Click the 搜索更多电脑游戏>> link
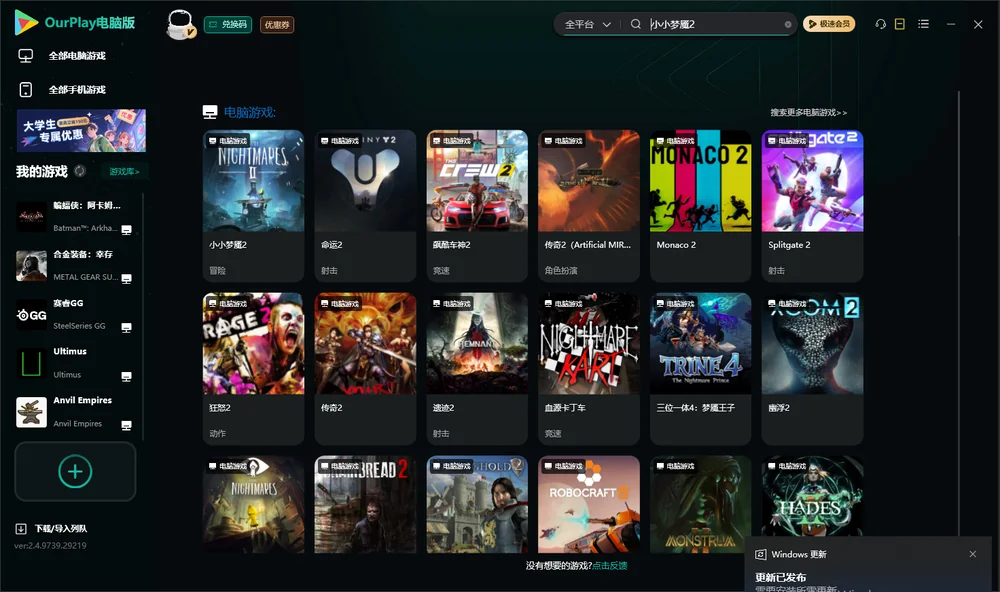 click(808, 112)
